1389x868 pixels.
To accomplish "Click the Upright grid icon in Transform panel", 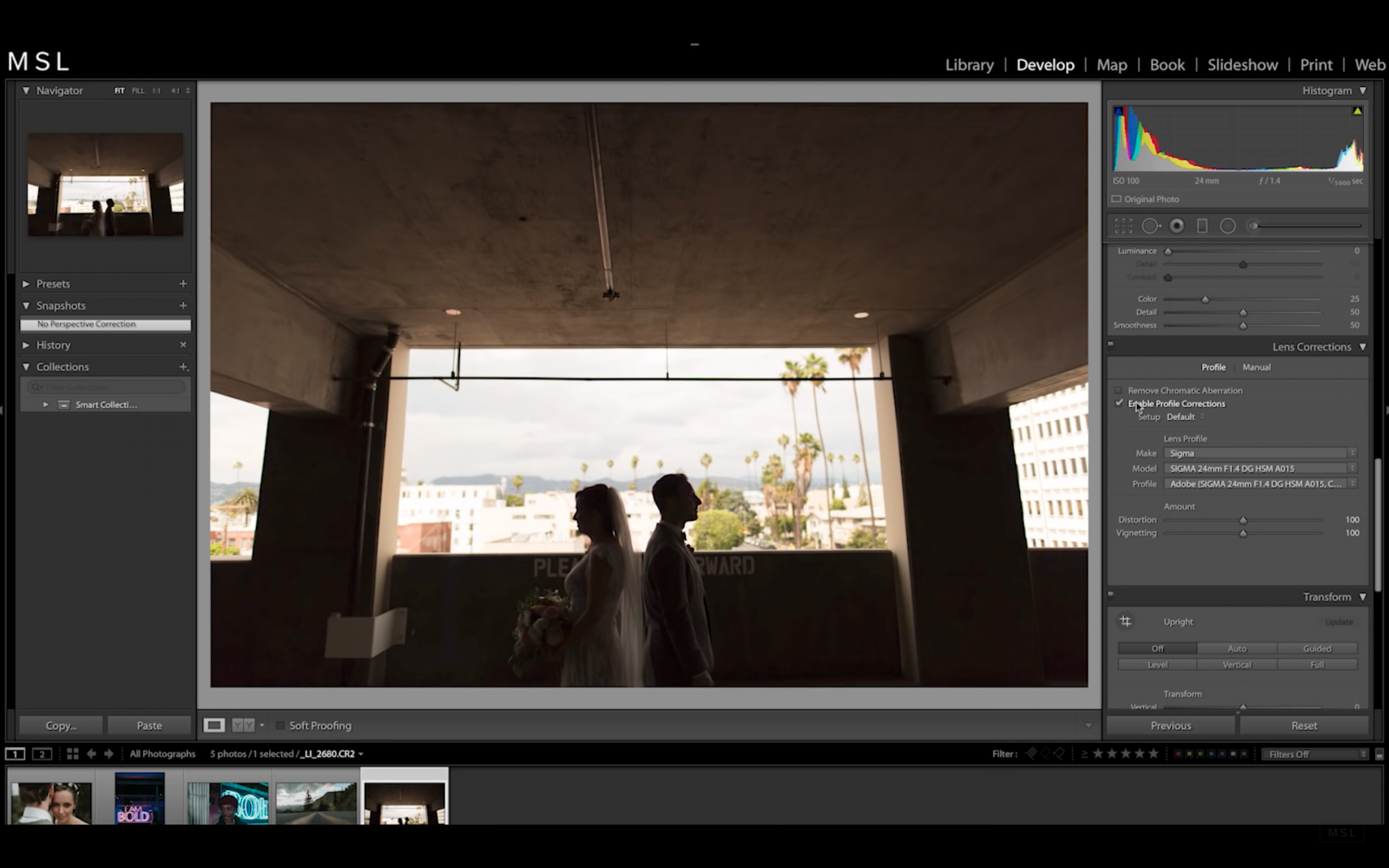I will [1126, 621].
